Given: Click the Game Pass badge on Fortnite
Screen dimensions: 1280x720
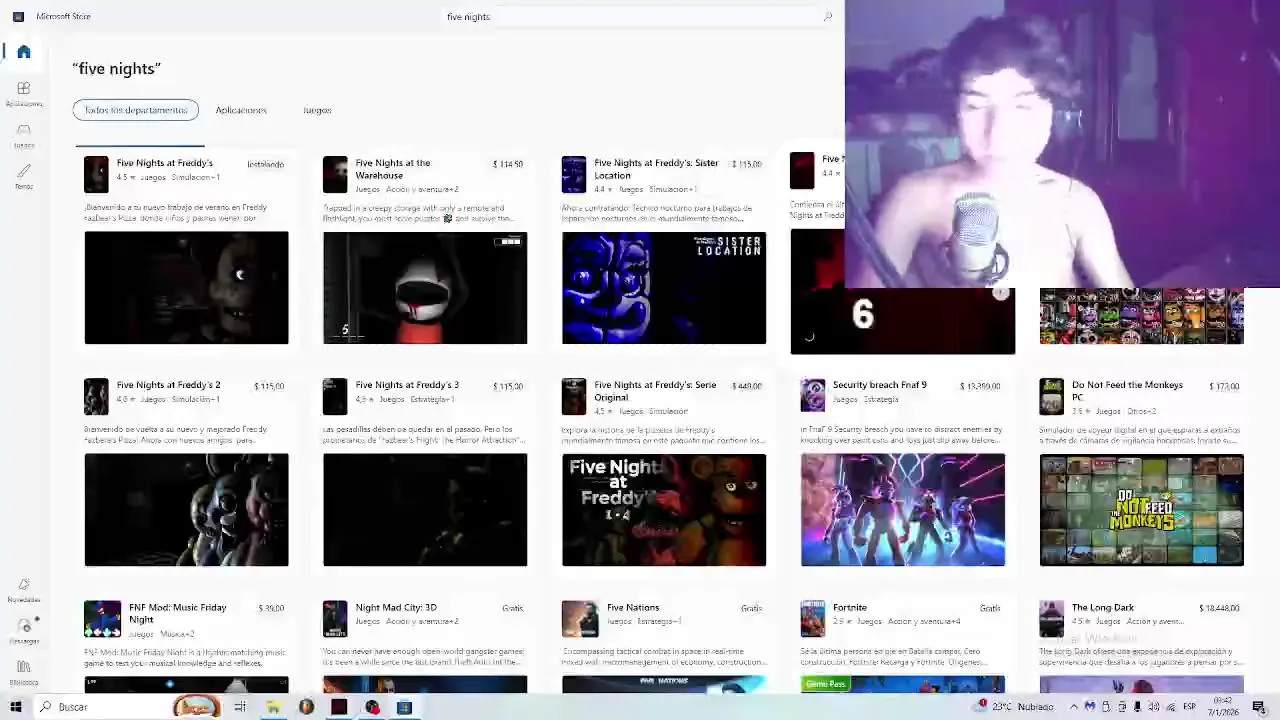Looking at the screenshot, I should coord(826,684).
